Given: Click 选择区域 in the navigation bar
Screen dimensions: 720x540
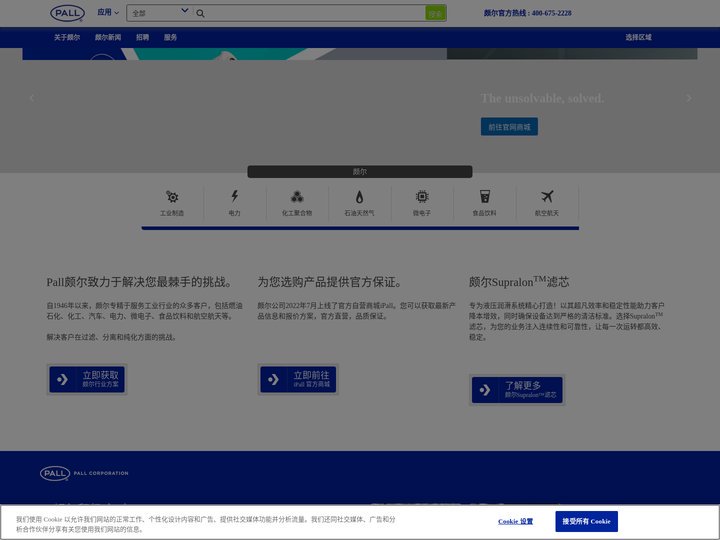Looking at the screenshot, I should tap(638, 37).
